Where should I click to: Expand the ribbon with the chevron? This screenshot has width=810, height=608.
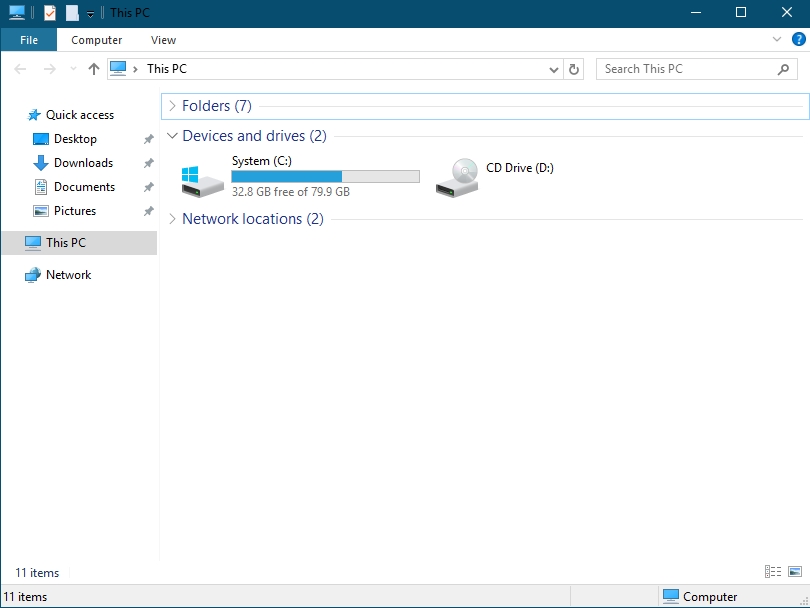click(776, 39)
